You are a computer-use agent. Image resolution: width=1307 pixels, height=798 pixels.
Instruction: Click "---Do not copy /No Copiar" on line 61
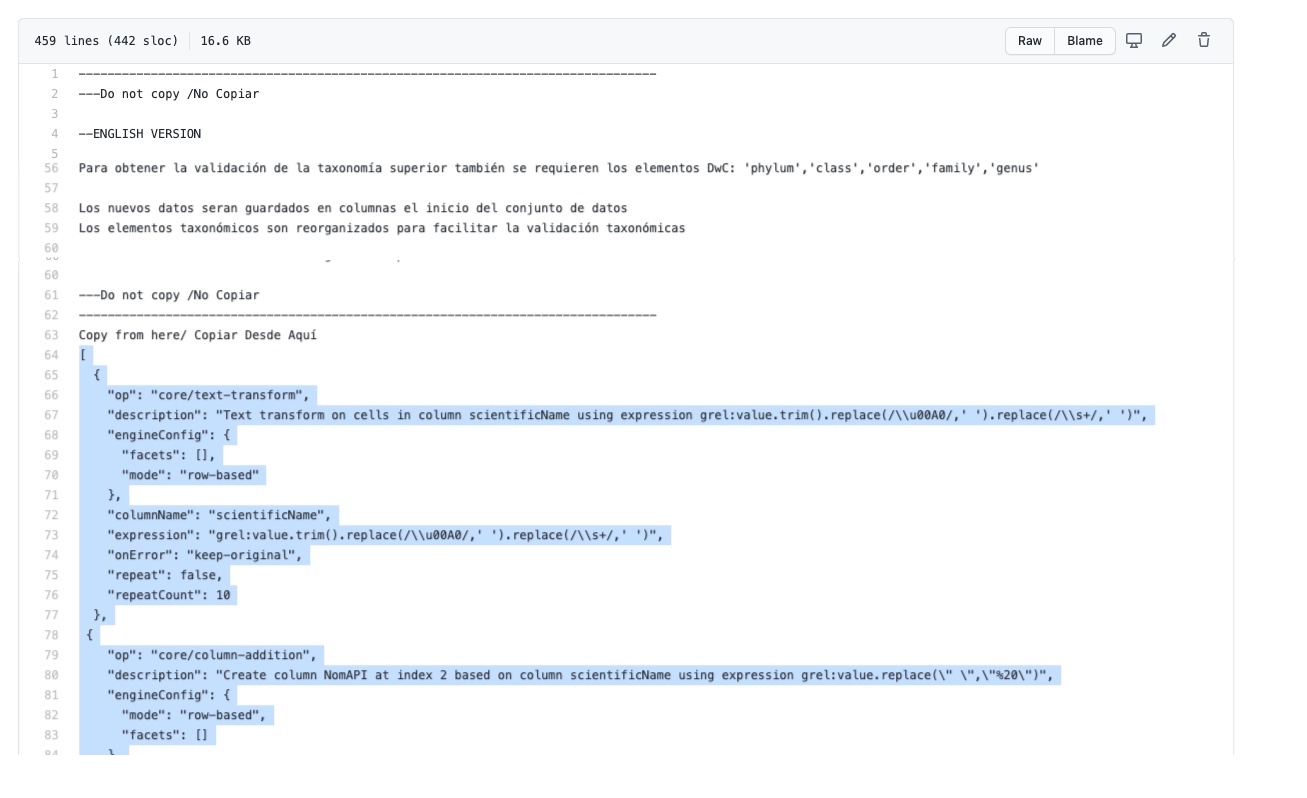point(169,295)
